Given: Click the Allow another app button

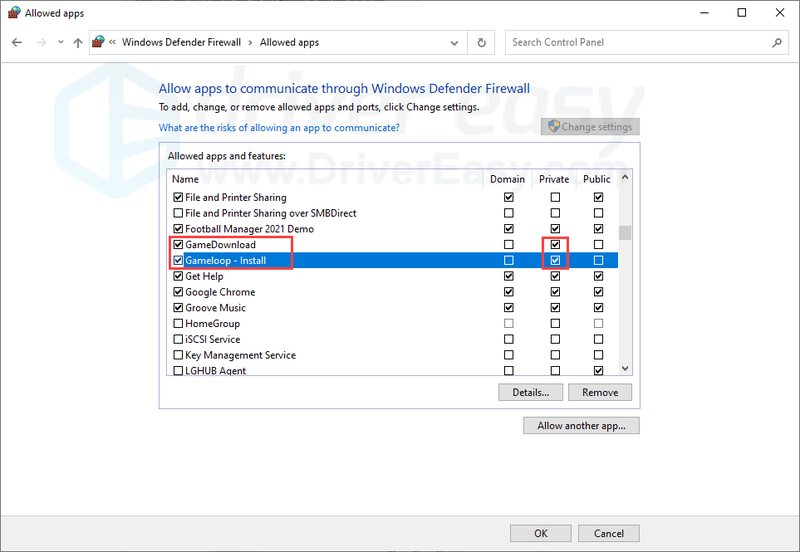Looking at the screenshot, I should [581, 425].
